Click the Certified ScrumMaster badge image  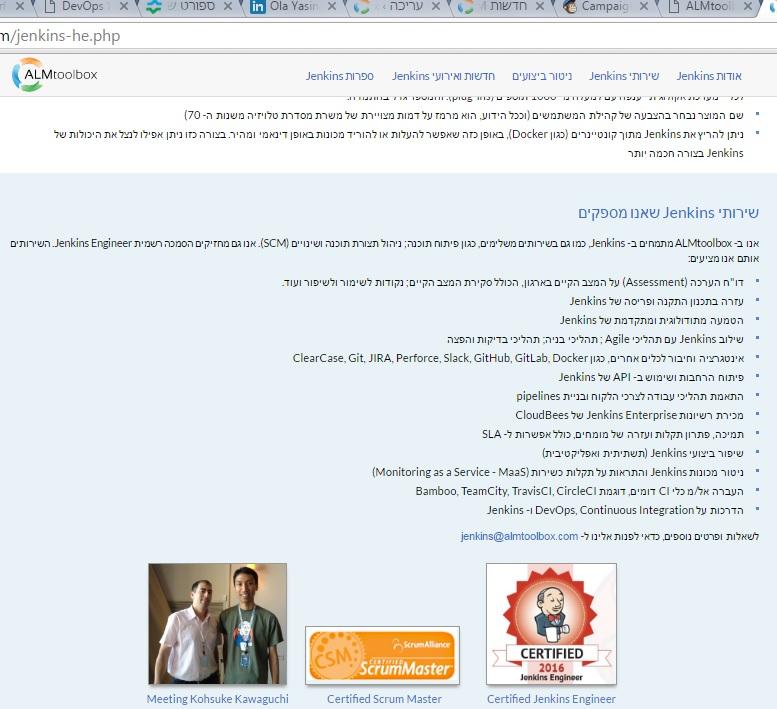point(382,655)
